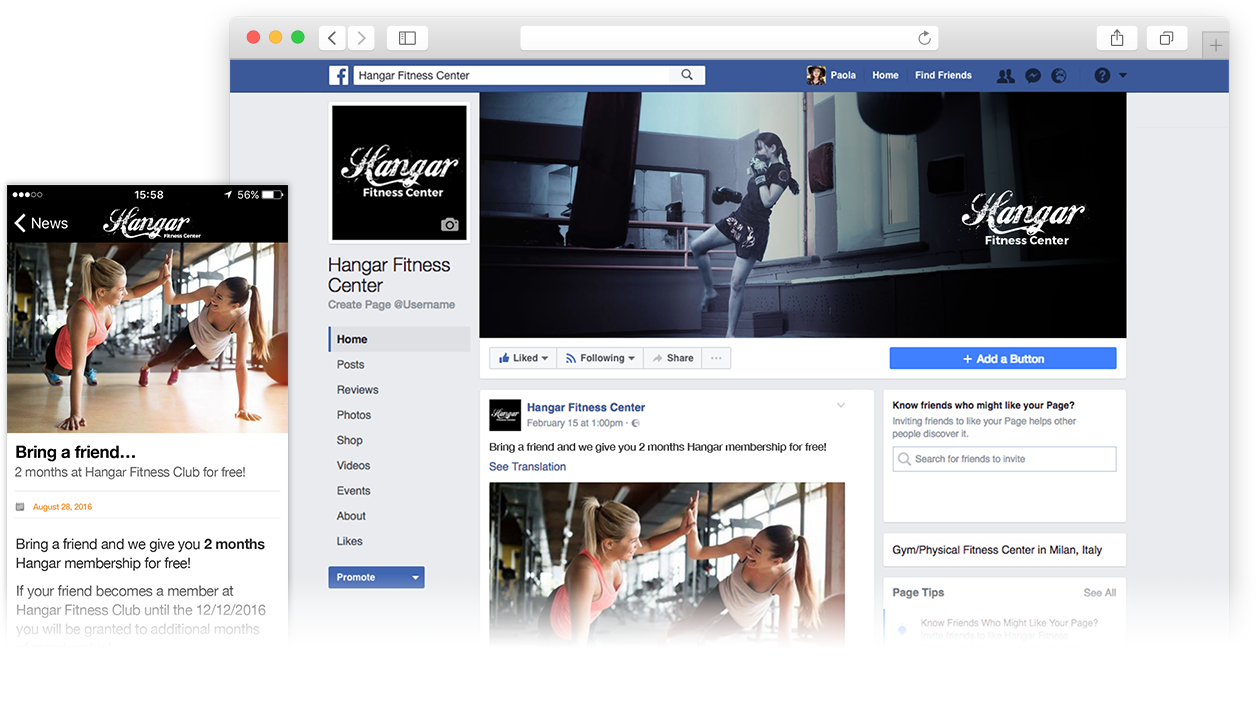Click Create Page @Username link
This screenshot has width=1256, height=721.
tap(391, 305)
